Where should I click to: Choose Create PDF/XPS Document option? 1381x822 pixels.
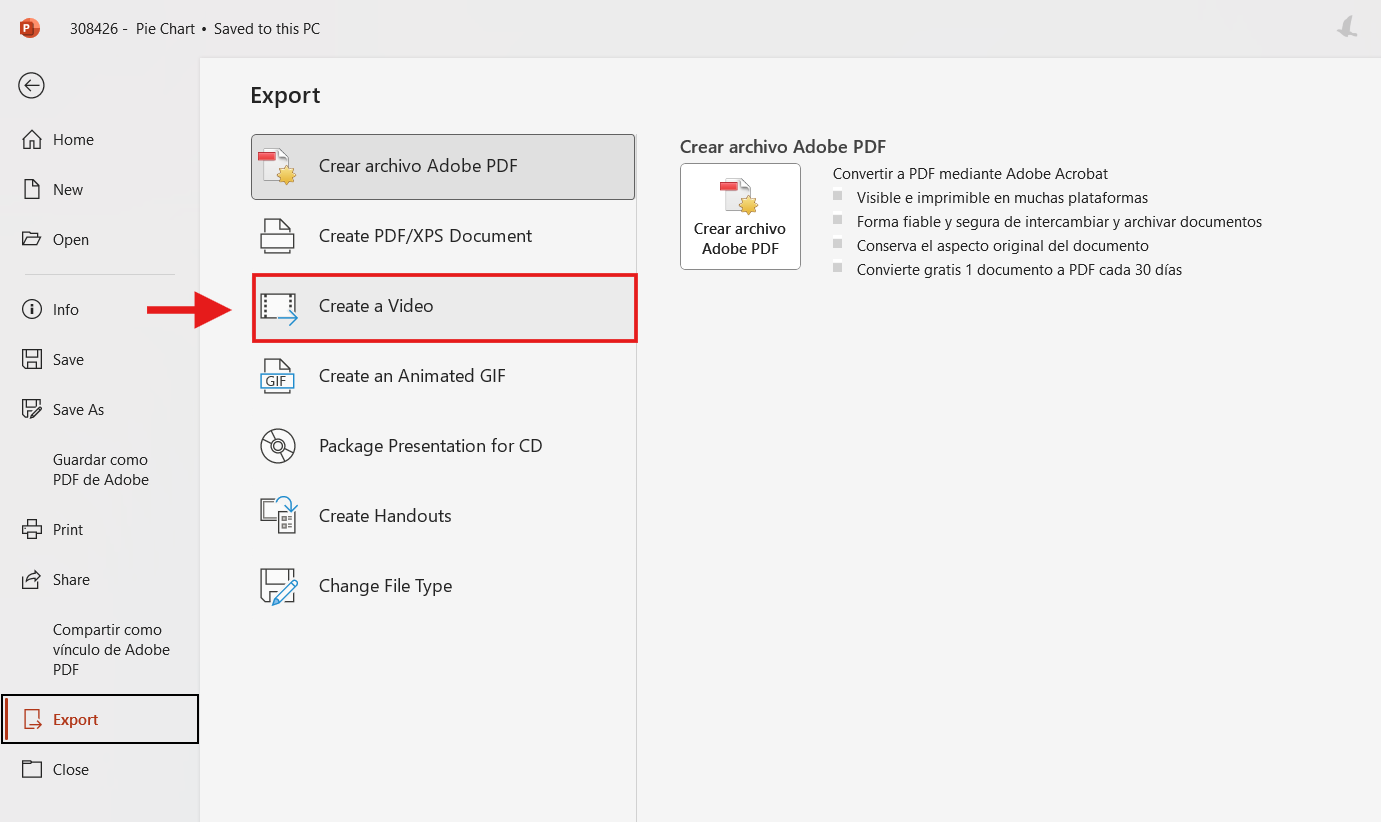tap(425, 236)
